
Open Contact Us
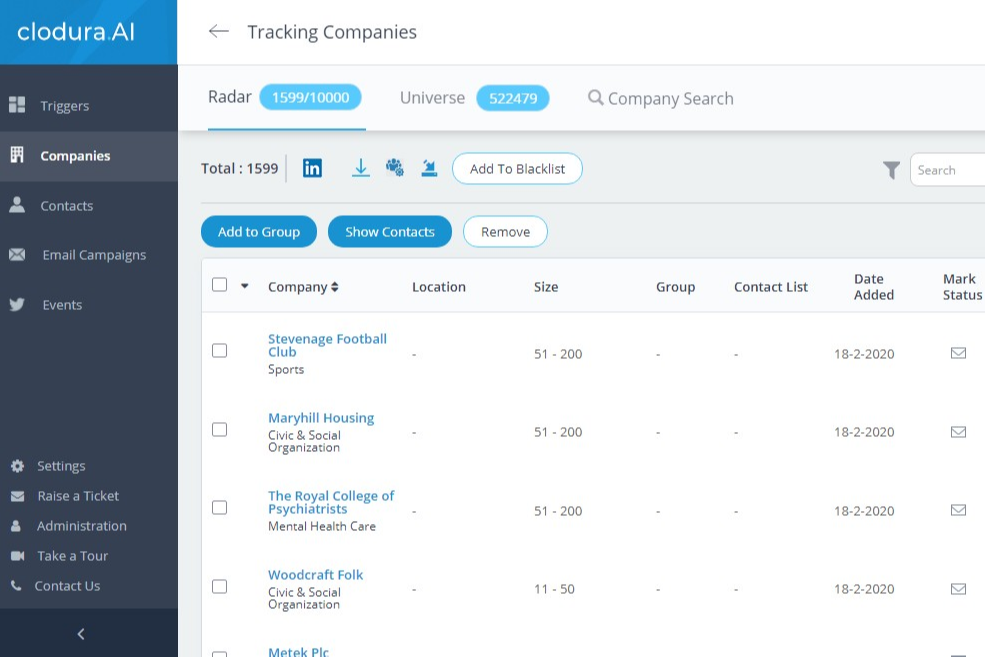pos(67,586)
